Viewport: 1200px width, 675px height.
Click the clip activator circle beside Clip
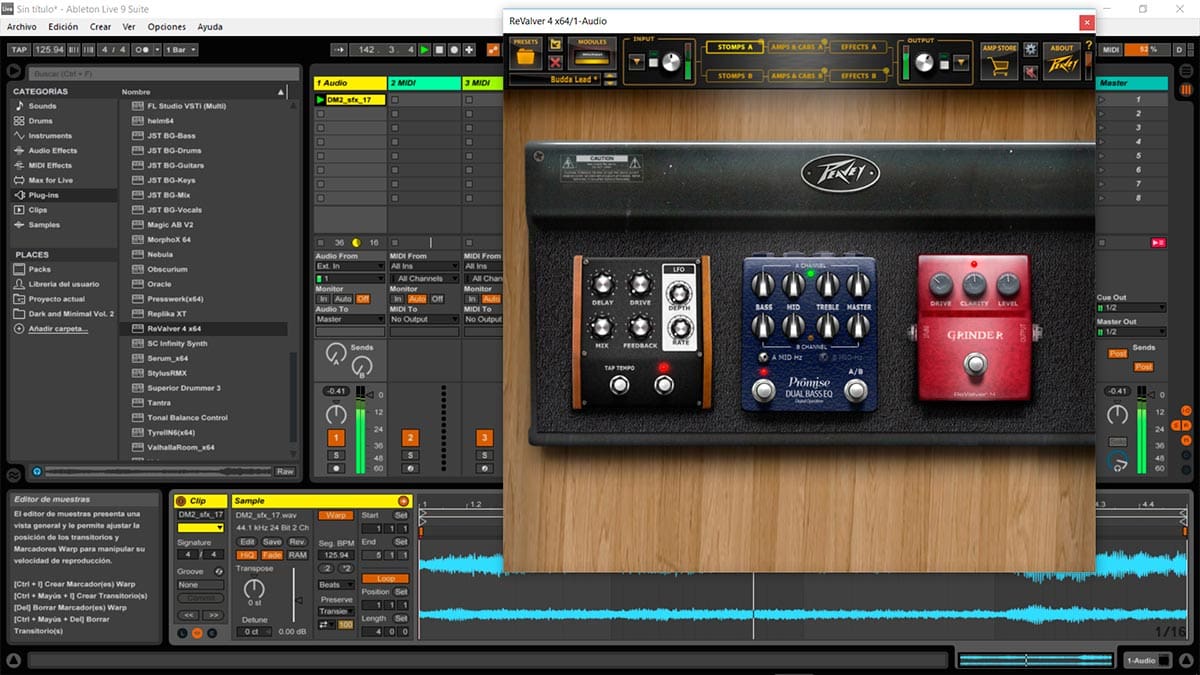(181, 501)
